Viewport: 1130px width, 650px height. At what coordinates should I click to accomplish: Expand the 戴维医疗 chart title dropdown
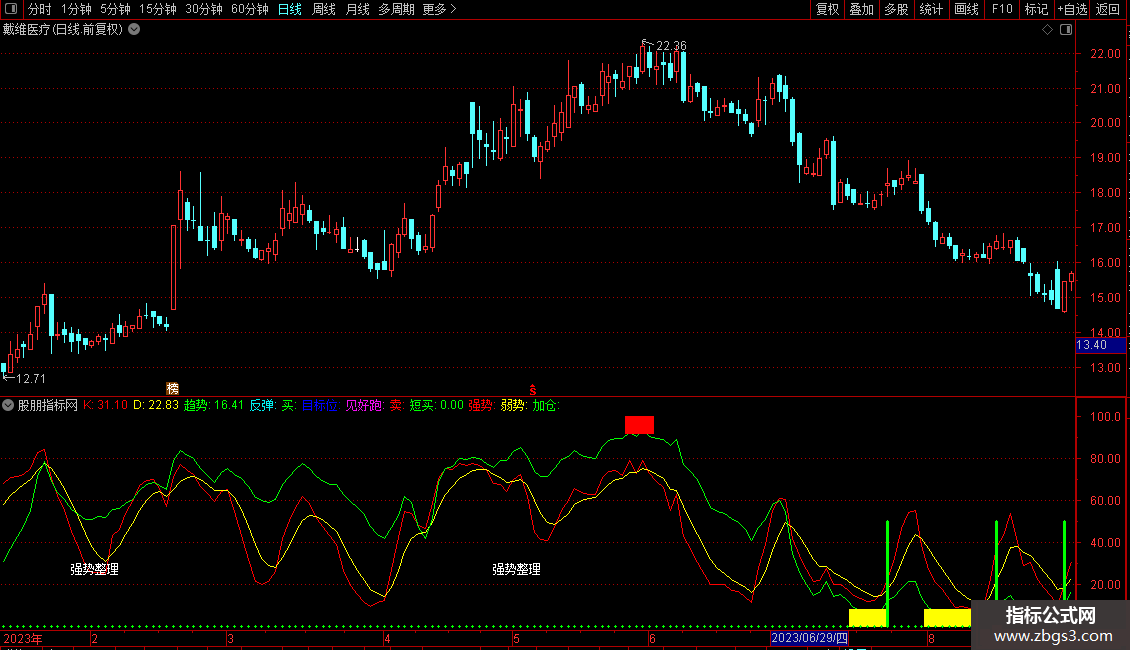[135, 30]
